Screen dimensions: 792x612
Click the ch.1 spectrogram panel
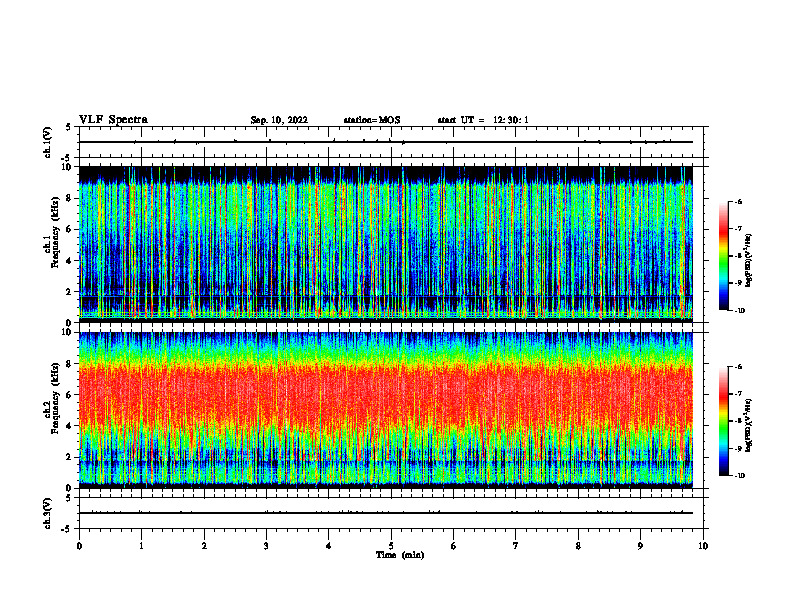pyautogui.click(x=386, y=244)
